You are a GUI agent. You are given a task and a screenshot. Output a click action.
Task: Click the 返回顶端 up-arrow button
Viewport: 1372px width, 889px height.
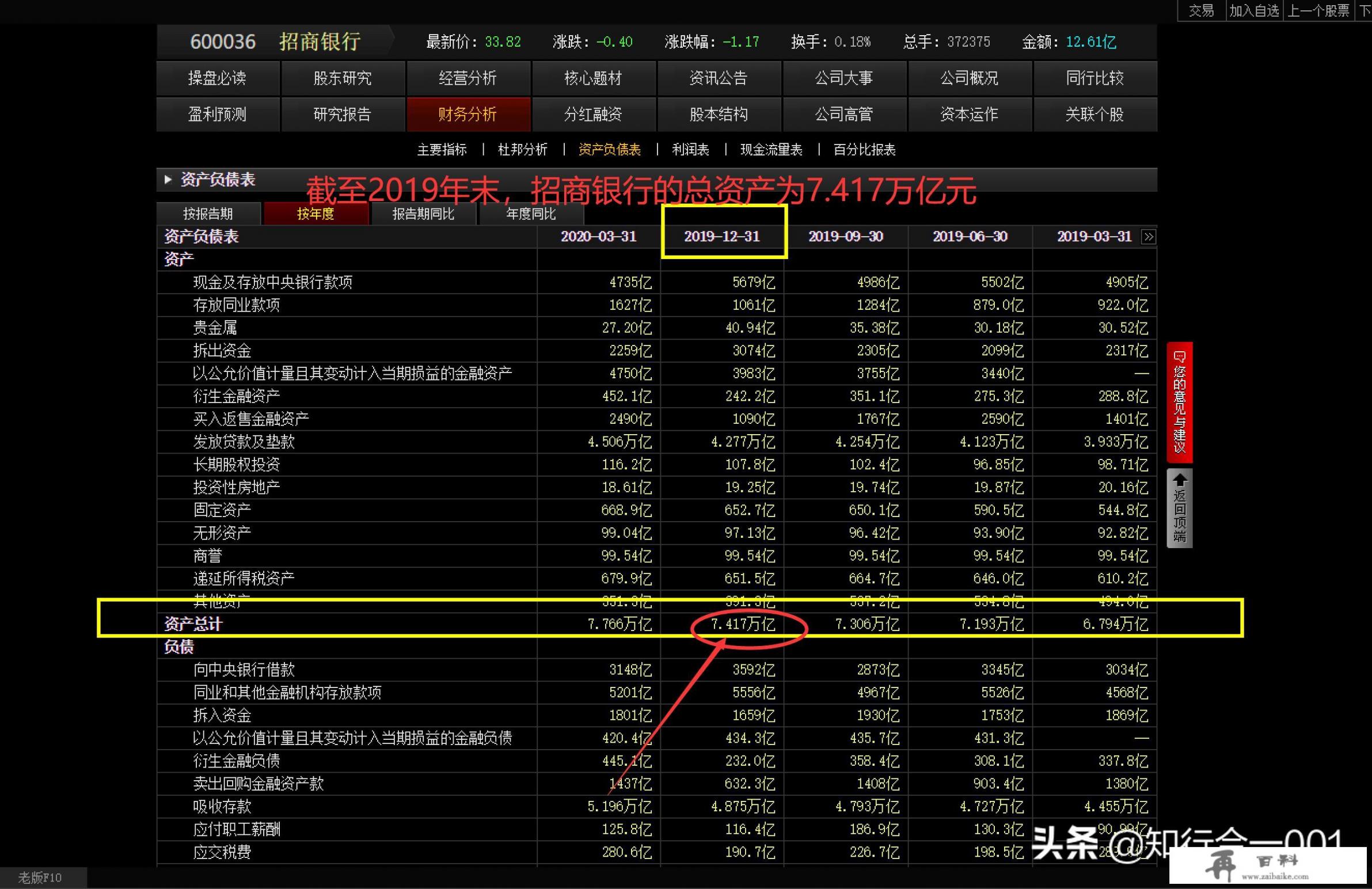pos(1180,508)
